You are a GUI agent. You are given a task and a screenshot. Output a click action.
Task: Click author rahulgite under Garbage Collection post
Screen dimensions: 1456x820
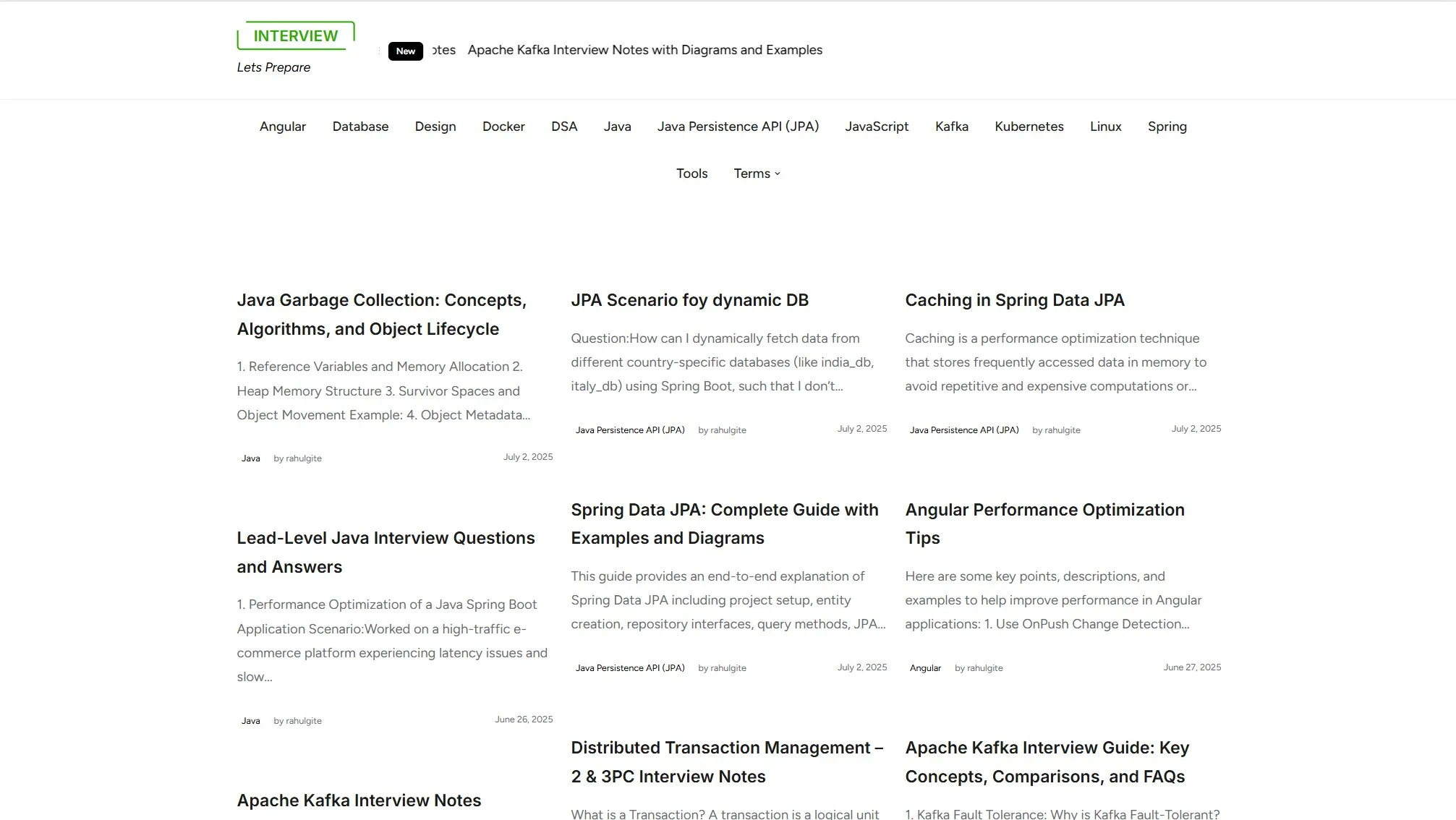[x=304, y=458]
